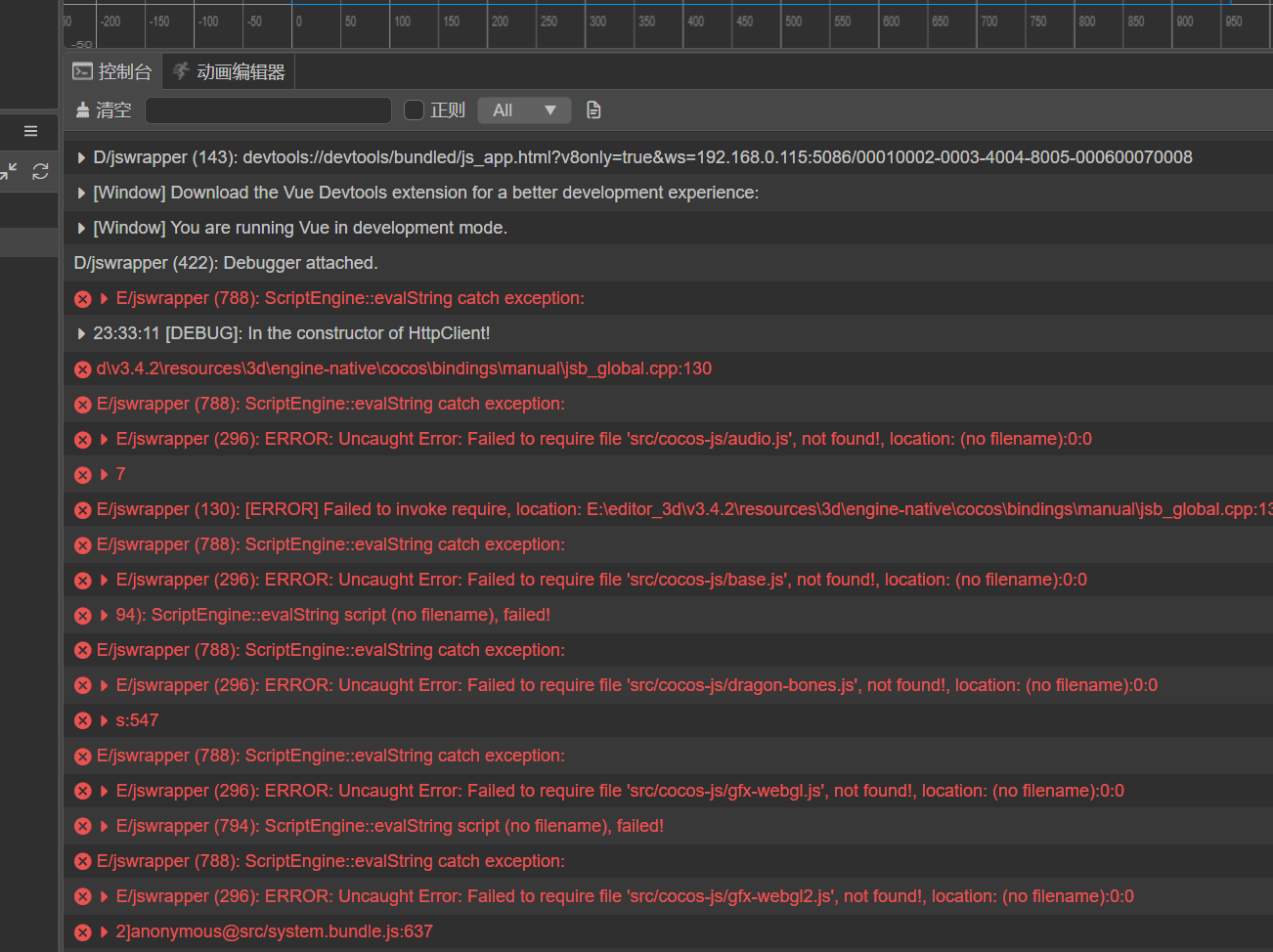Click the animation editor tab icon

pyautogui.click(x=181, y=71)
